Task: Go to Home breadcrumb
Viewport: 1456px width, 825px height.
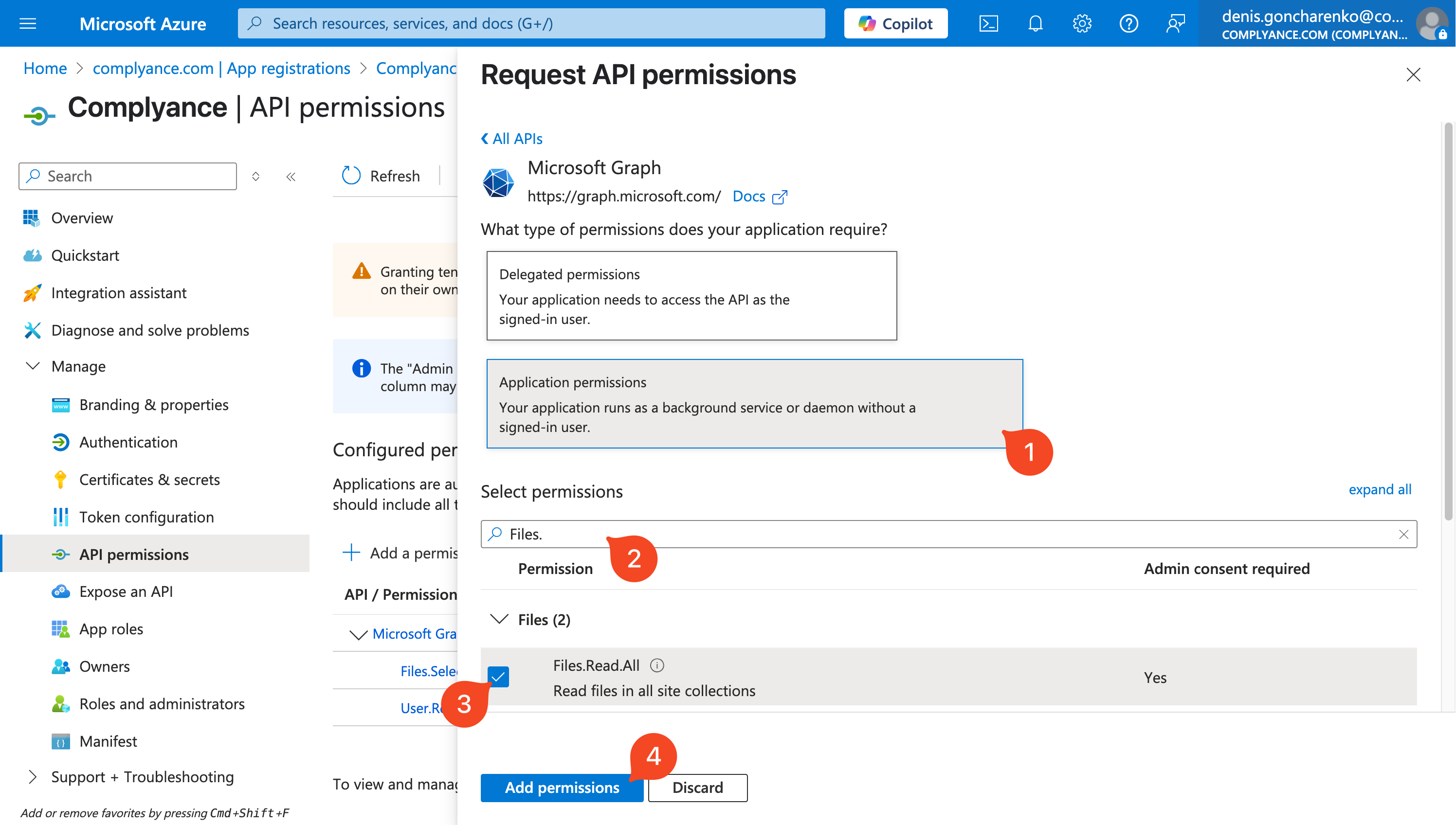Action: (x=45, y=68)
